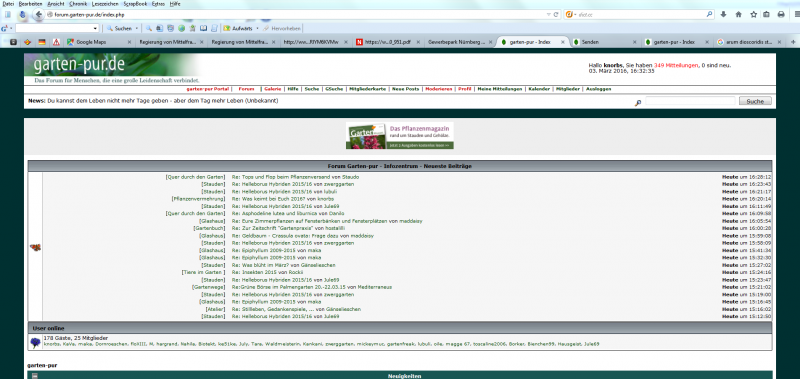Expand the Aufwärts dropdown arrow
This screenshot has width=800, height=379.
257,29
